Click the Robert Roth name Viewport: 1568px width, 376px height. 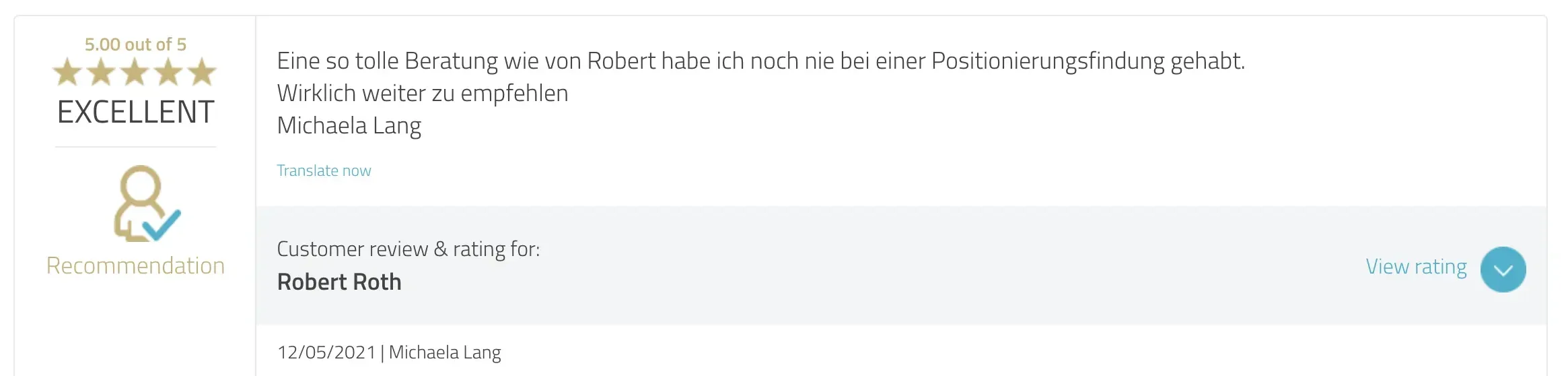click(x=339, y=282)
